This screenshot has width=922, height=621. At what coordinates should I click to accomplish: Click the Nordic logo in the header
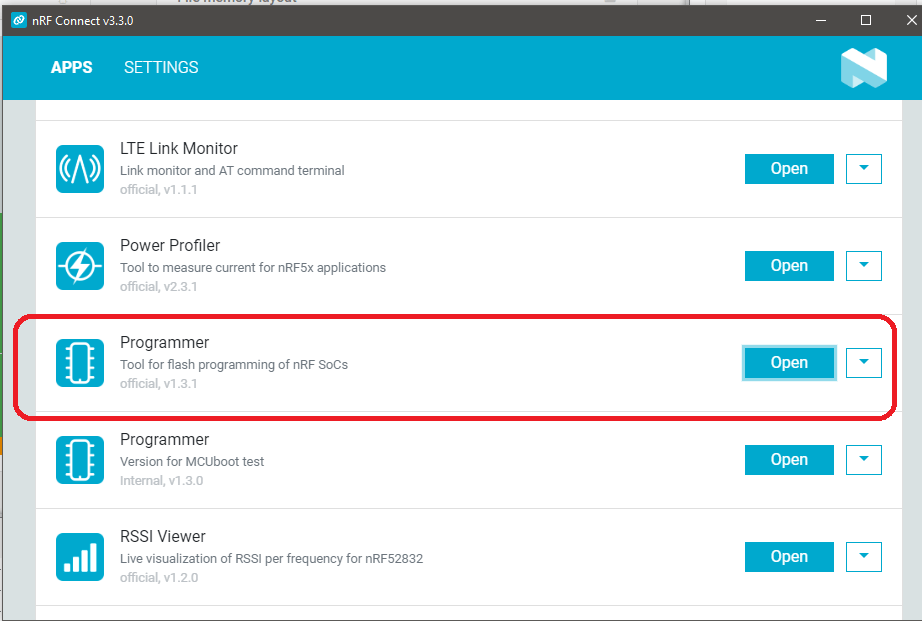click(x=864, y=68)
